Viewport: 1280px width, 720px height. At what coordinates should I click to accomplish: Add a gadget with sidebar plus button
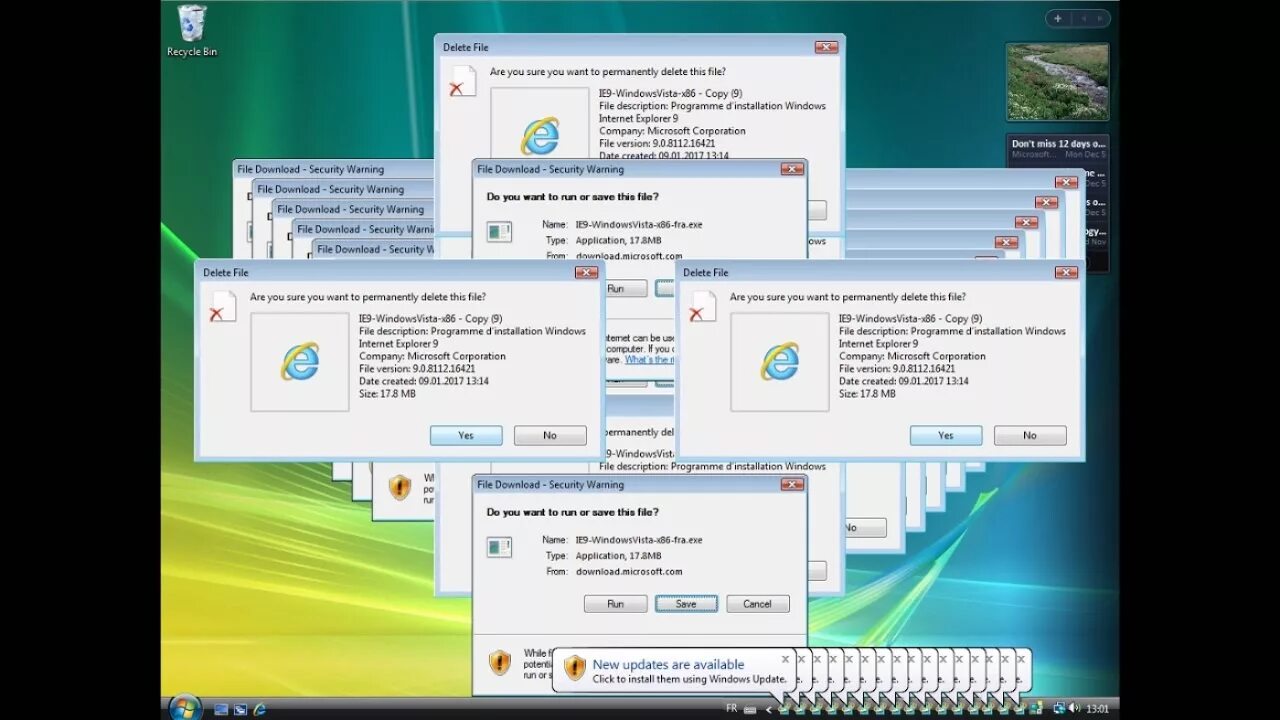(x=1057, y=18)
